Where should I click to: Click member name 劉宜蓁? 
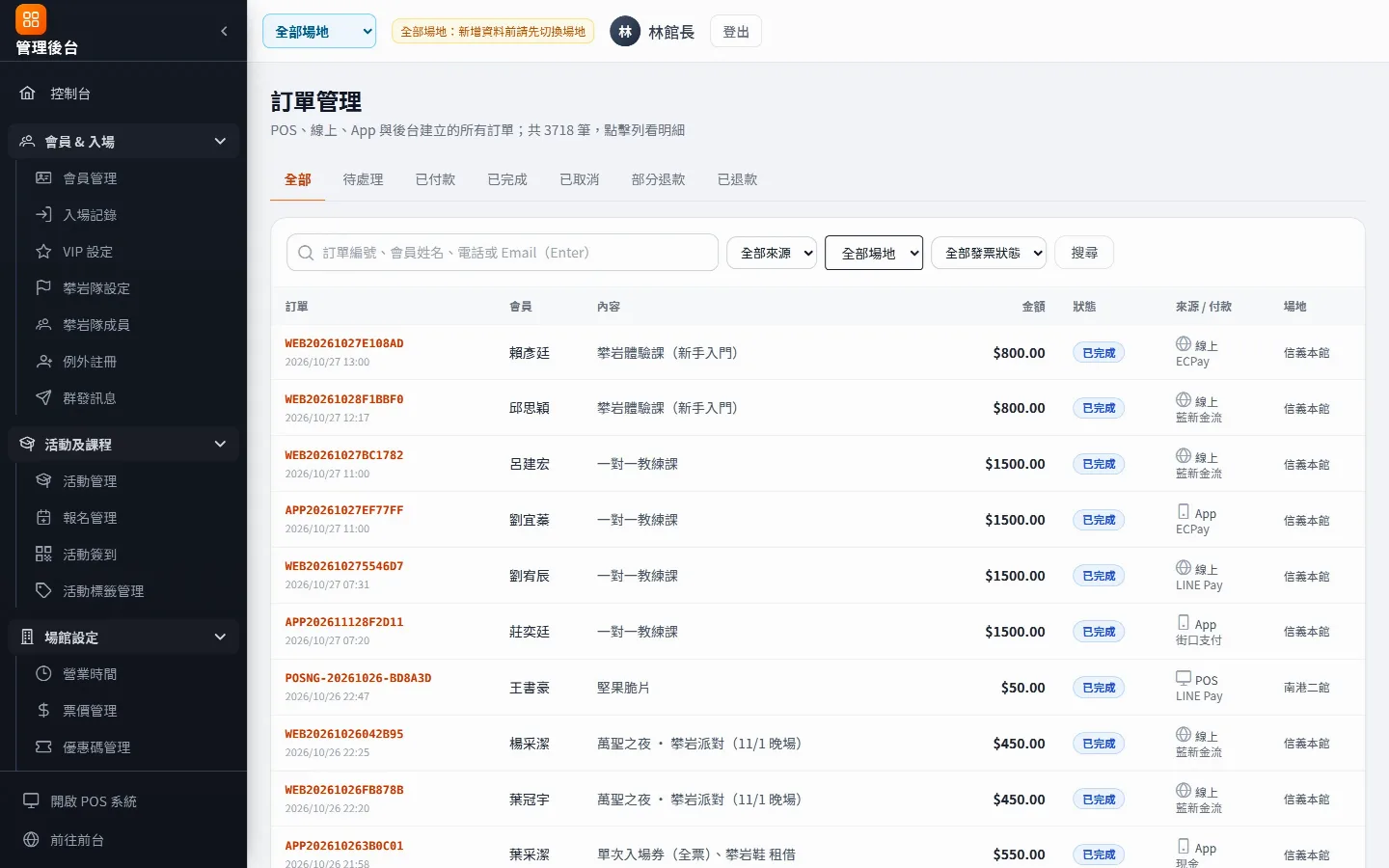coord(530,520)
